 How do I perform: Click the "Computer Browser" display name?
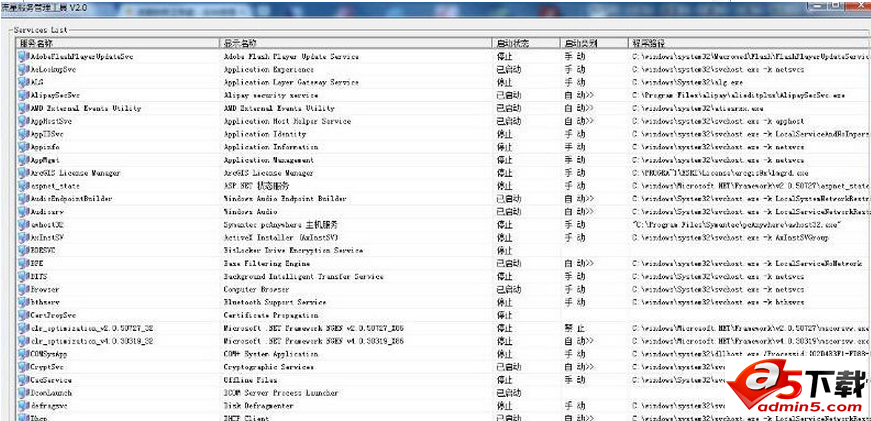point(257,290)
